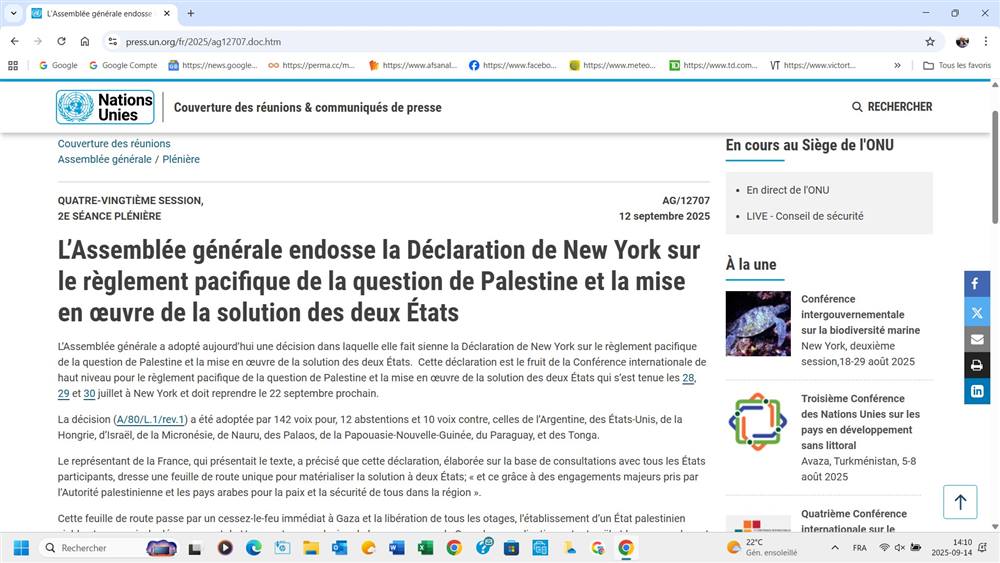Open File Explorer from the taskbar
This screenshot has height=563, width=1000.
[311, 548]
